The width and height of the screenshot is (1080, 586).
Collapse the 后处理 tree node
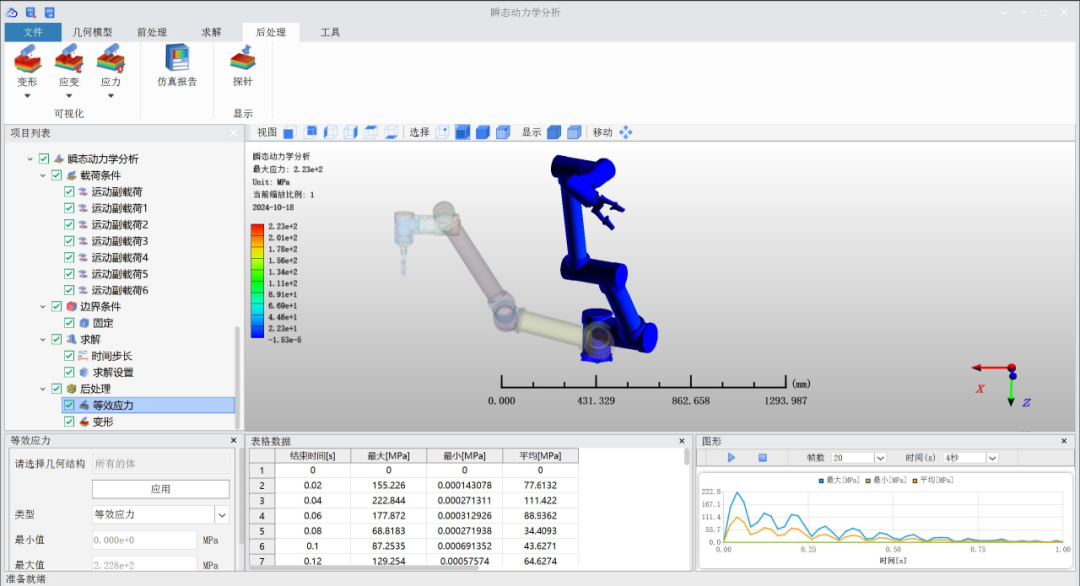click(43, 389)
